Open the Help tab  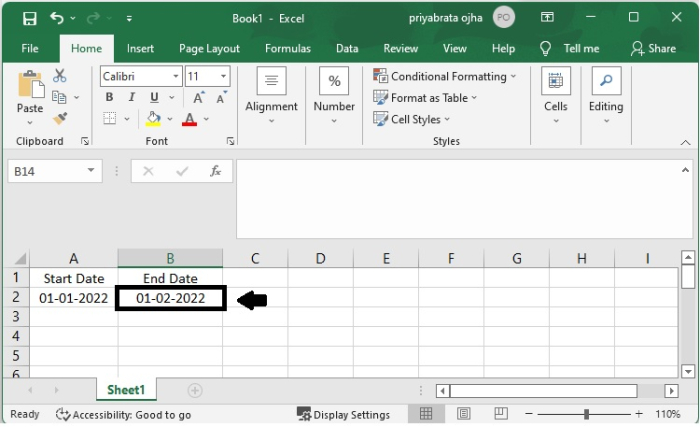[503, 48]
